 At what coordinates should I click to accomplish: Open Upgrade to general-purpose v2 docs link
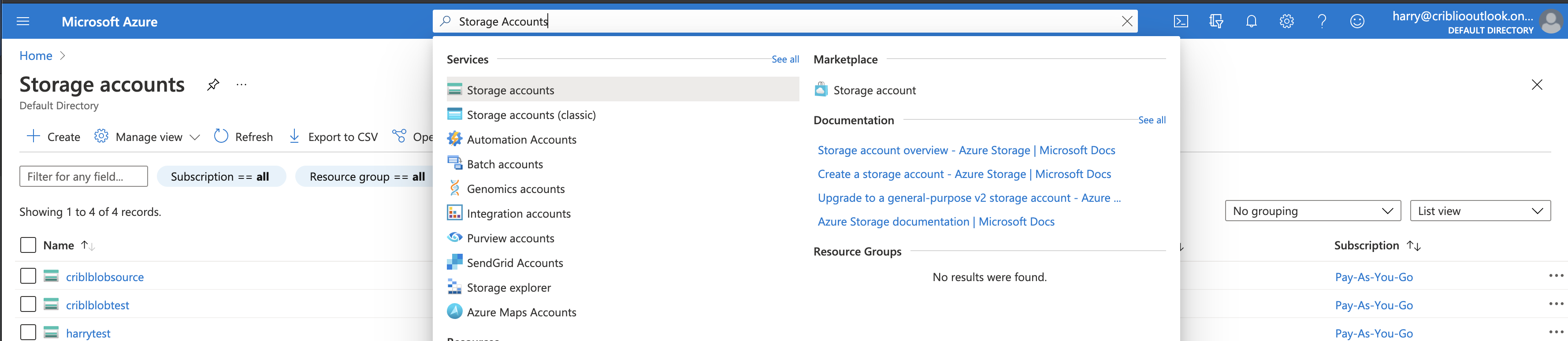969,197
